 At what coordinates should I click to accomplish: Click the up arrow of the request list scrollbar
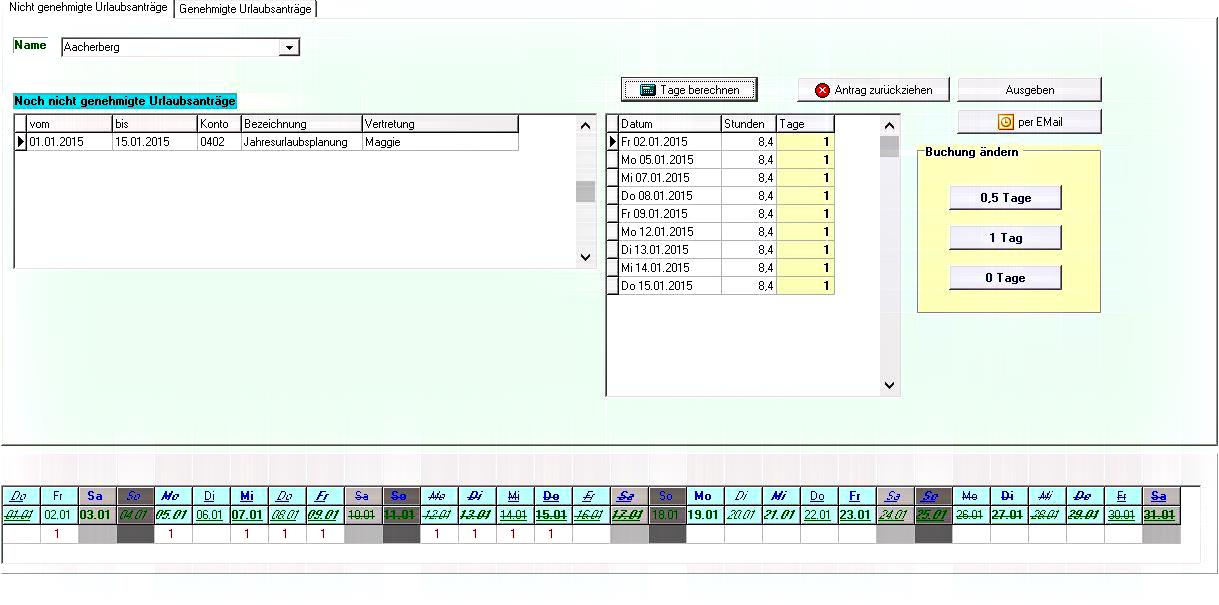(x=586, y=126)
